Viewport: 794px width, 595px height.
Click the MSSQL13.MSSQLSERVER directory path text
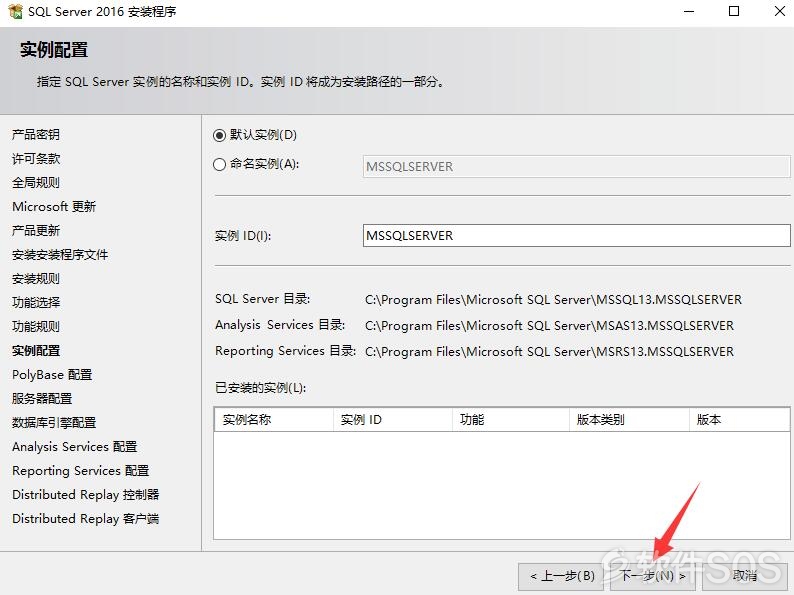(x=553, y=300)
